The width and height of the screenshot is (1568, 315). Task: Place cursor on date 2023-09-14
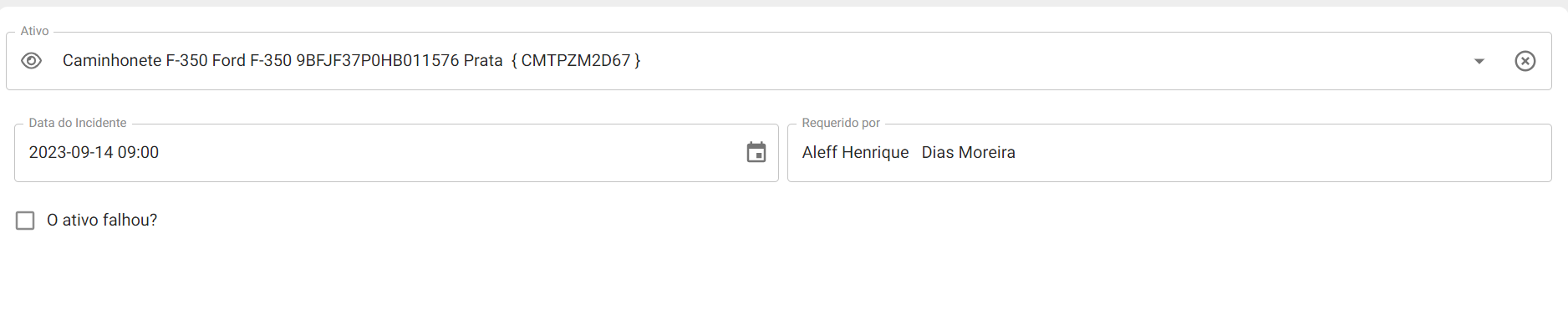pyautogui.click(x=71, y=152)
